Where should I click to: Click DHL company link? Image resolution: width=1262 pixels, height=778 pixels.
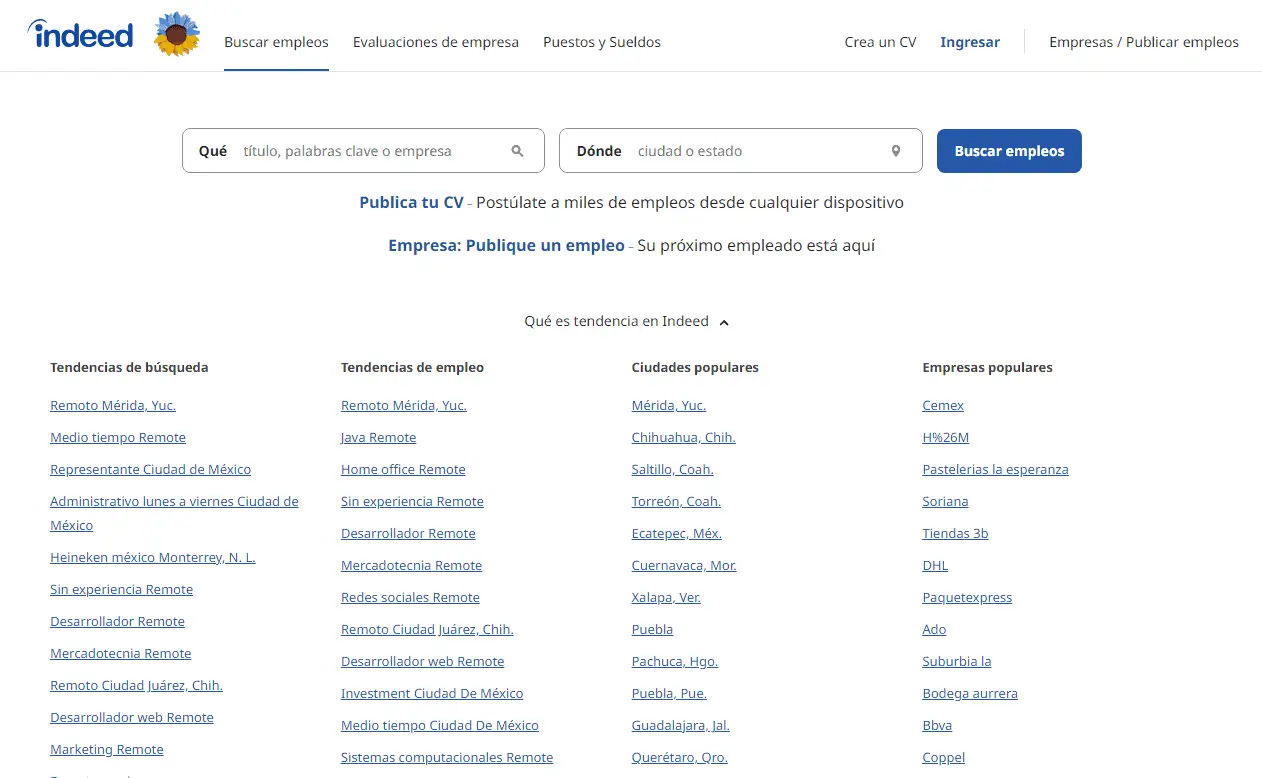click(x=935, y=565)
